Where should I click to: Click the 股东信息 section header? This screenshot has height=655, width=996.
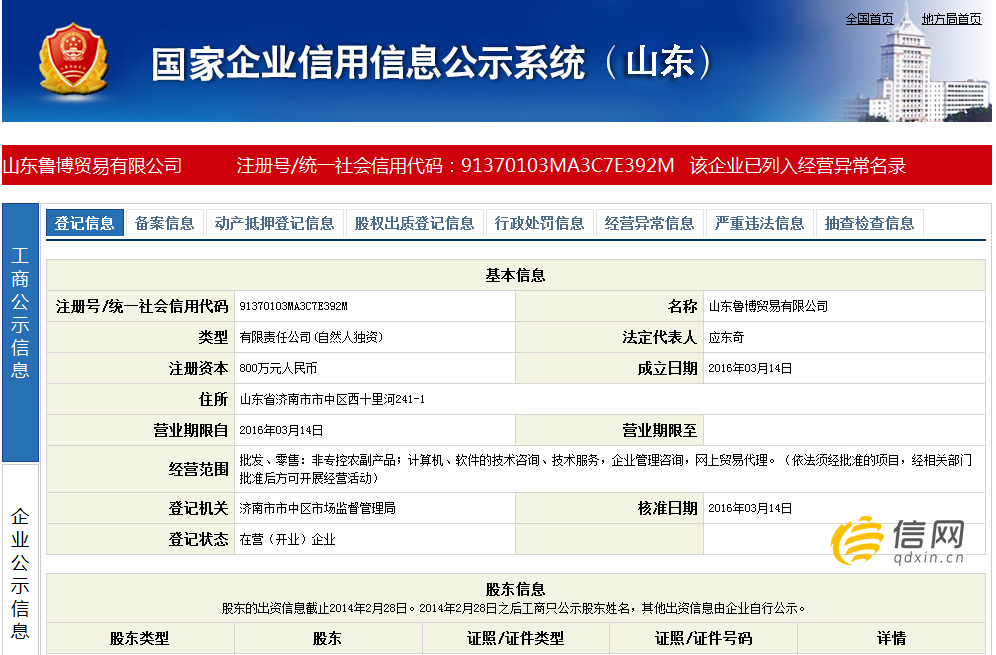(515, 589)
